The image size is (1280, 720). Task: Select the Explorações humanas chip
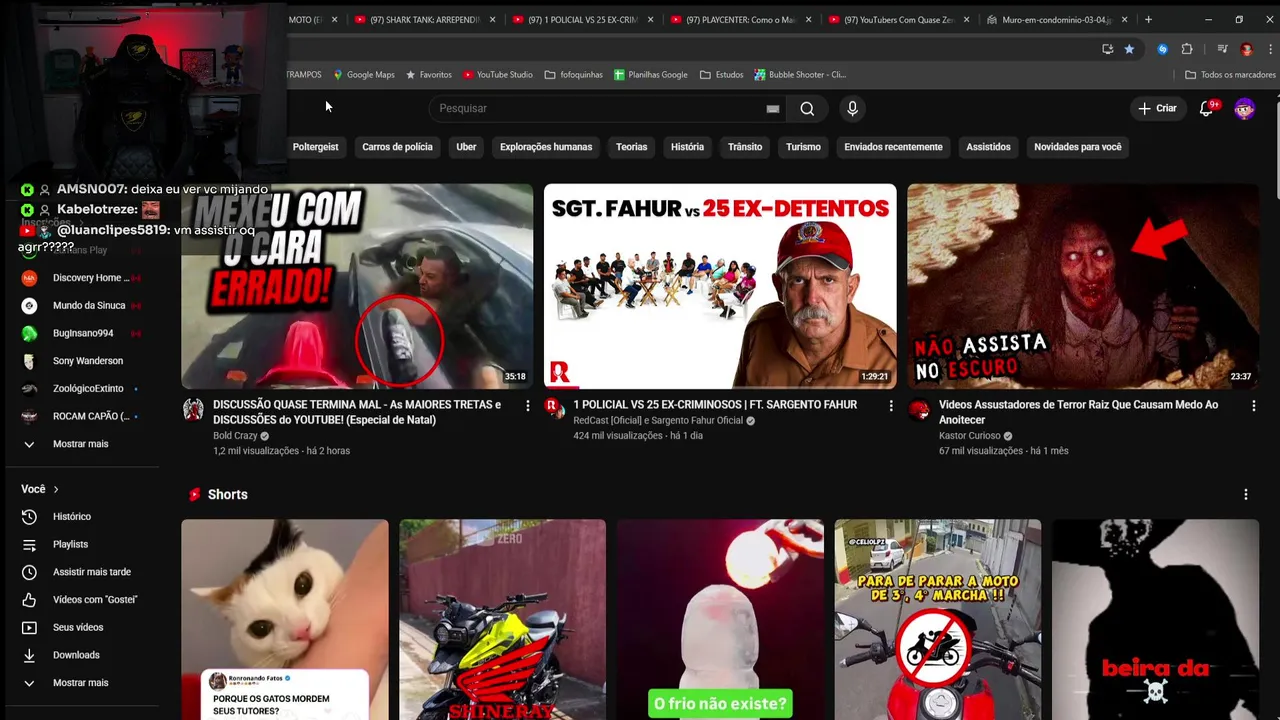[546, 147]
